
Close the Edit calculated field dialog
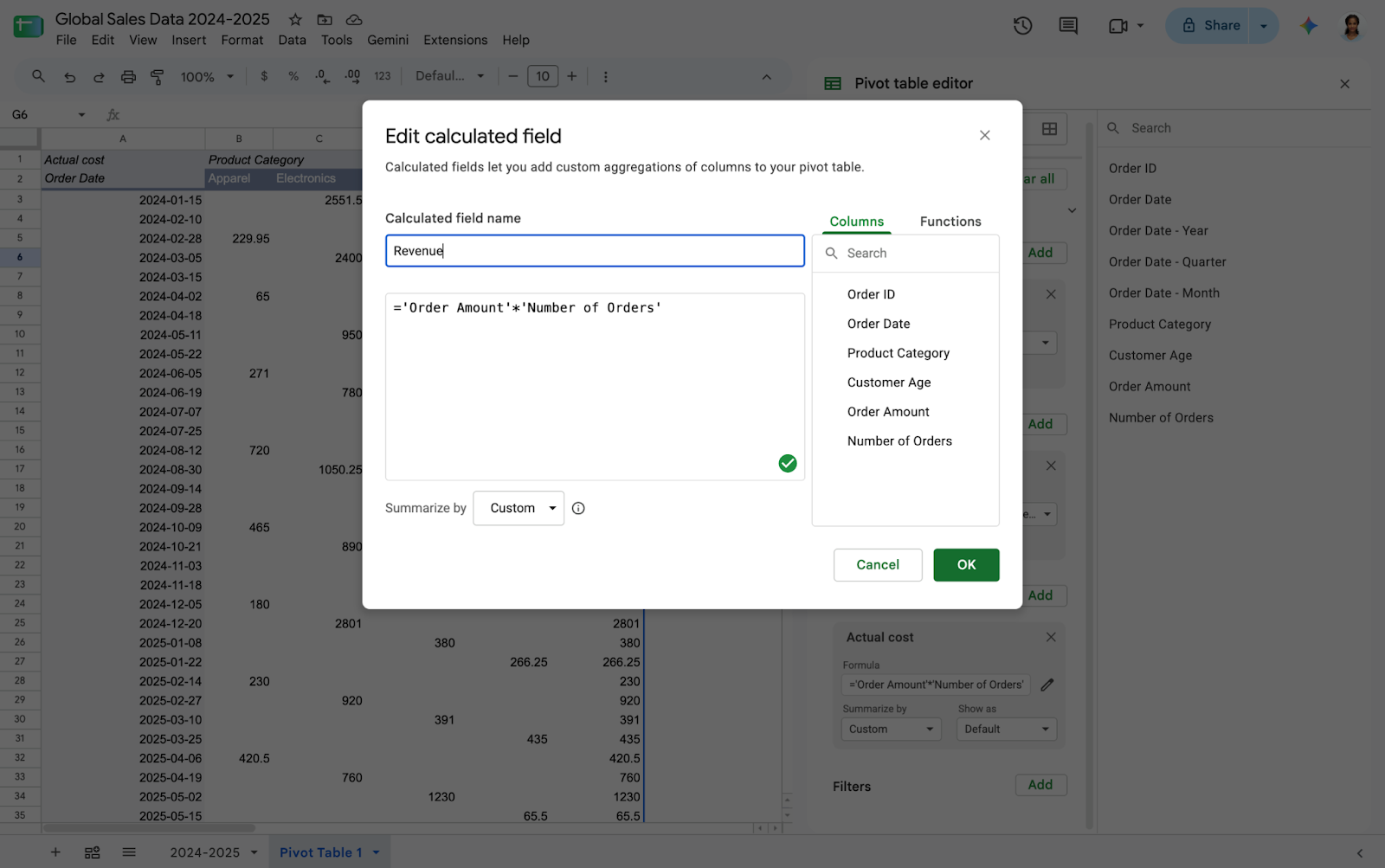[x=984, y=135]
